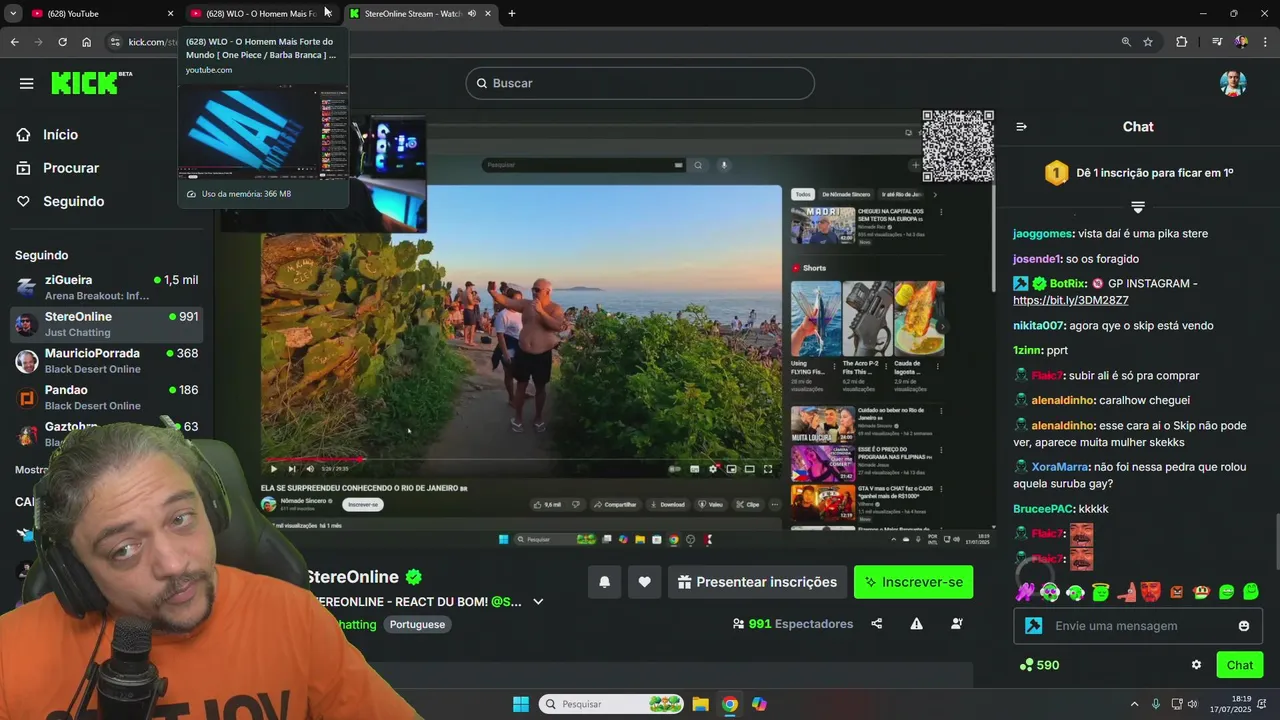Click the StereOnline verified badge
Image resolution: width=1280 pixels, height=720 pixels.
pyautogui.click(x=413, y=577)
